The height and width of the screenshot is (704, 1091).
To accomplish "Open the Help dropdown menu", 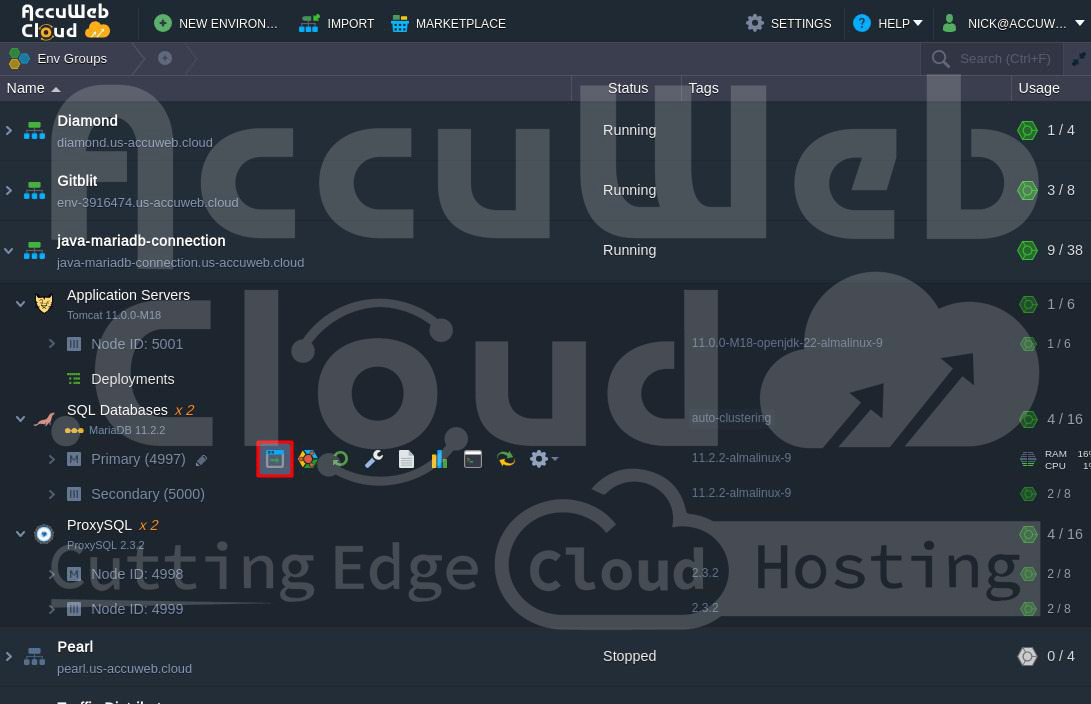I will [x=888, y=24].
